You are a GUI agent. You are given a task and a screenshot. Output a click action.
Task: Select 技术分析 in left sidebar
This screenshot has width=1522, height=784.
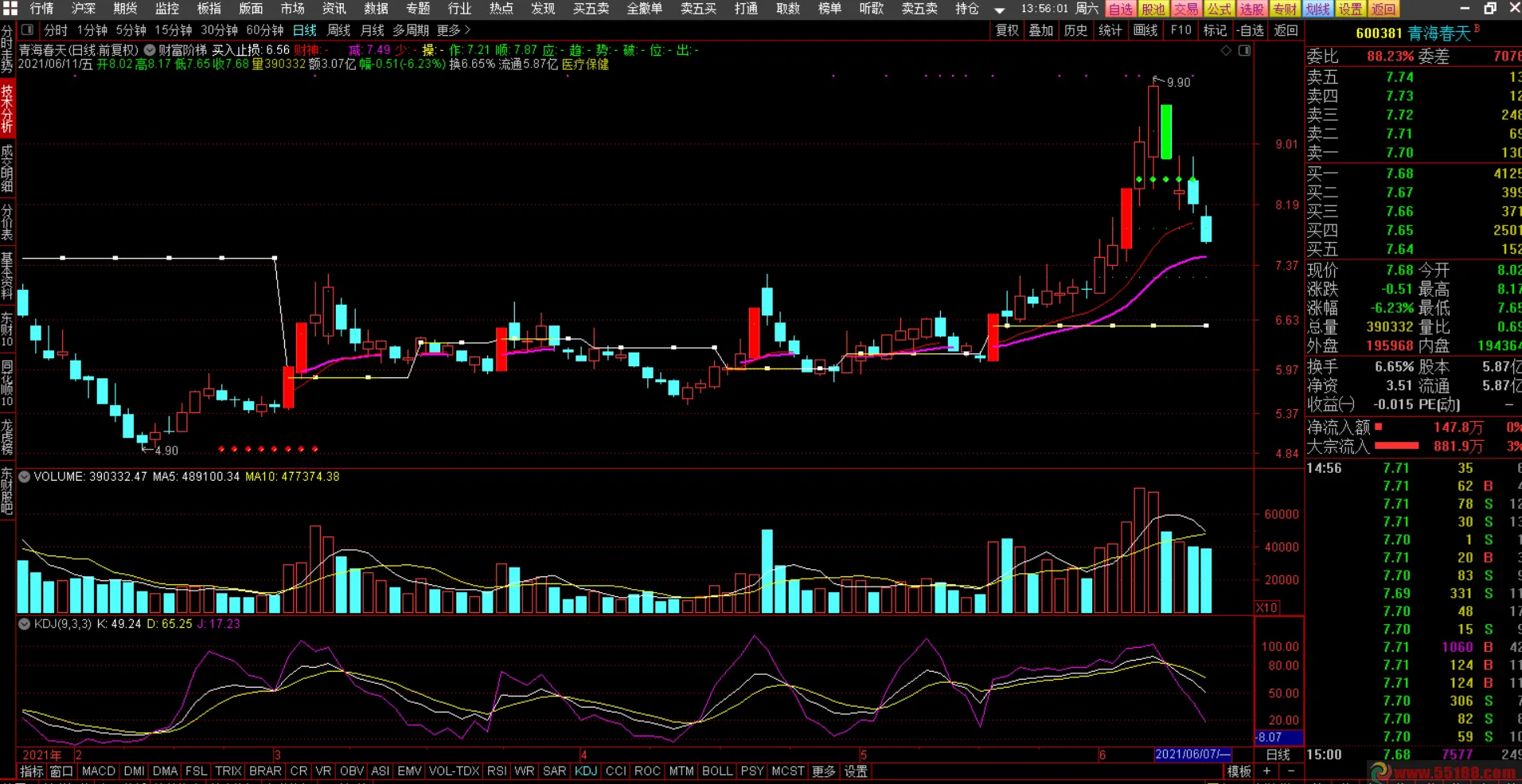point(7,110)
